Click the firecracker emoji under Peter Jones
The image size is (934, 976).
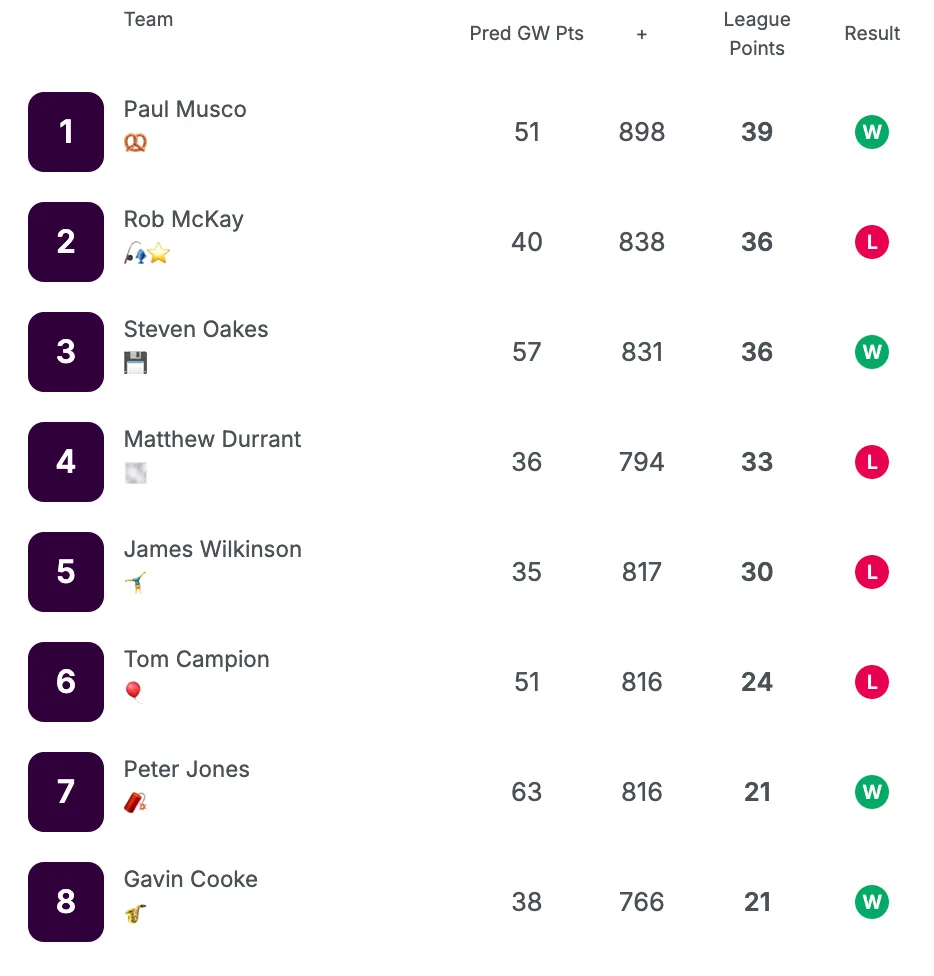point(135,802)
